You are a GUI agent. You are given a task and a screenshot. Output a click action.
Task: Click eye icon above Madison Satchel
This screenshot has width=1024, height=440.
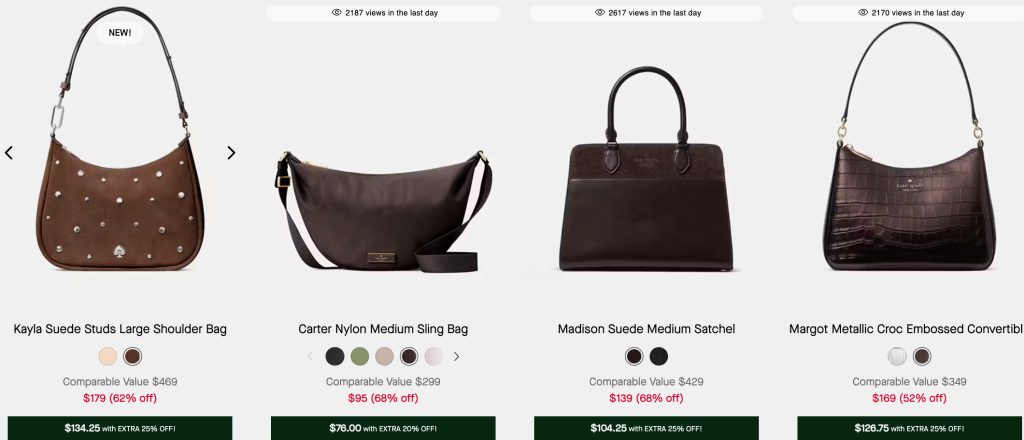pos(600,12)
